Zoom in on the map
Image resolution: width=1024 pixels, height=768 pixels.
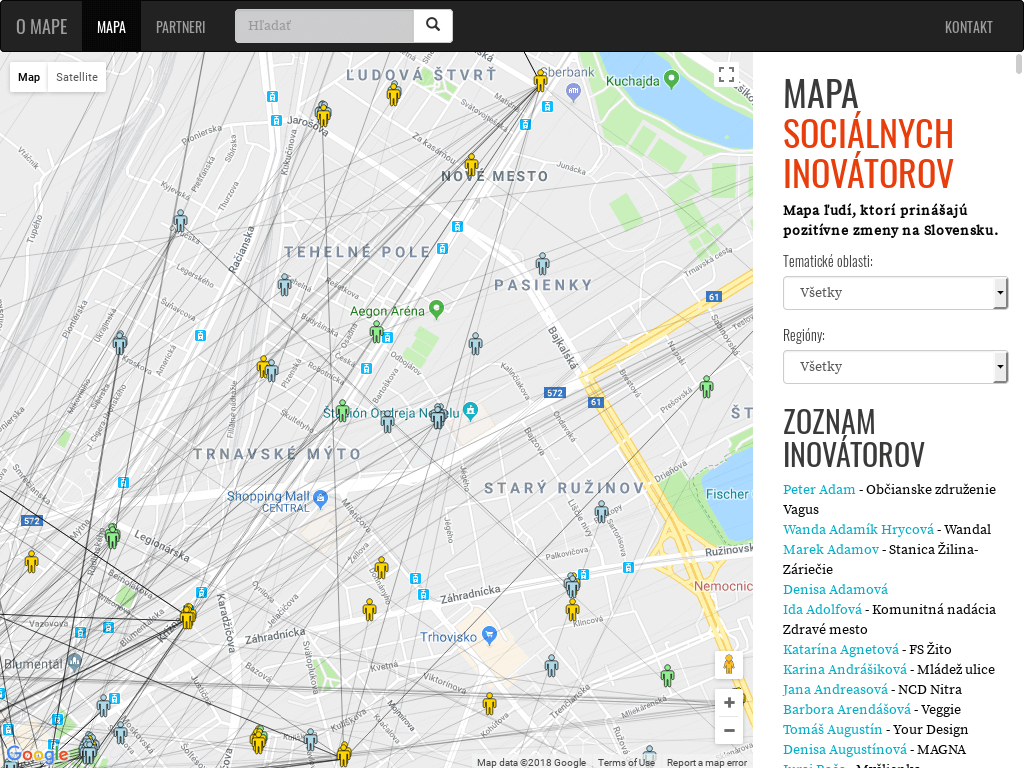(729, 703)
